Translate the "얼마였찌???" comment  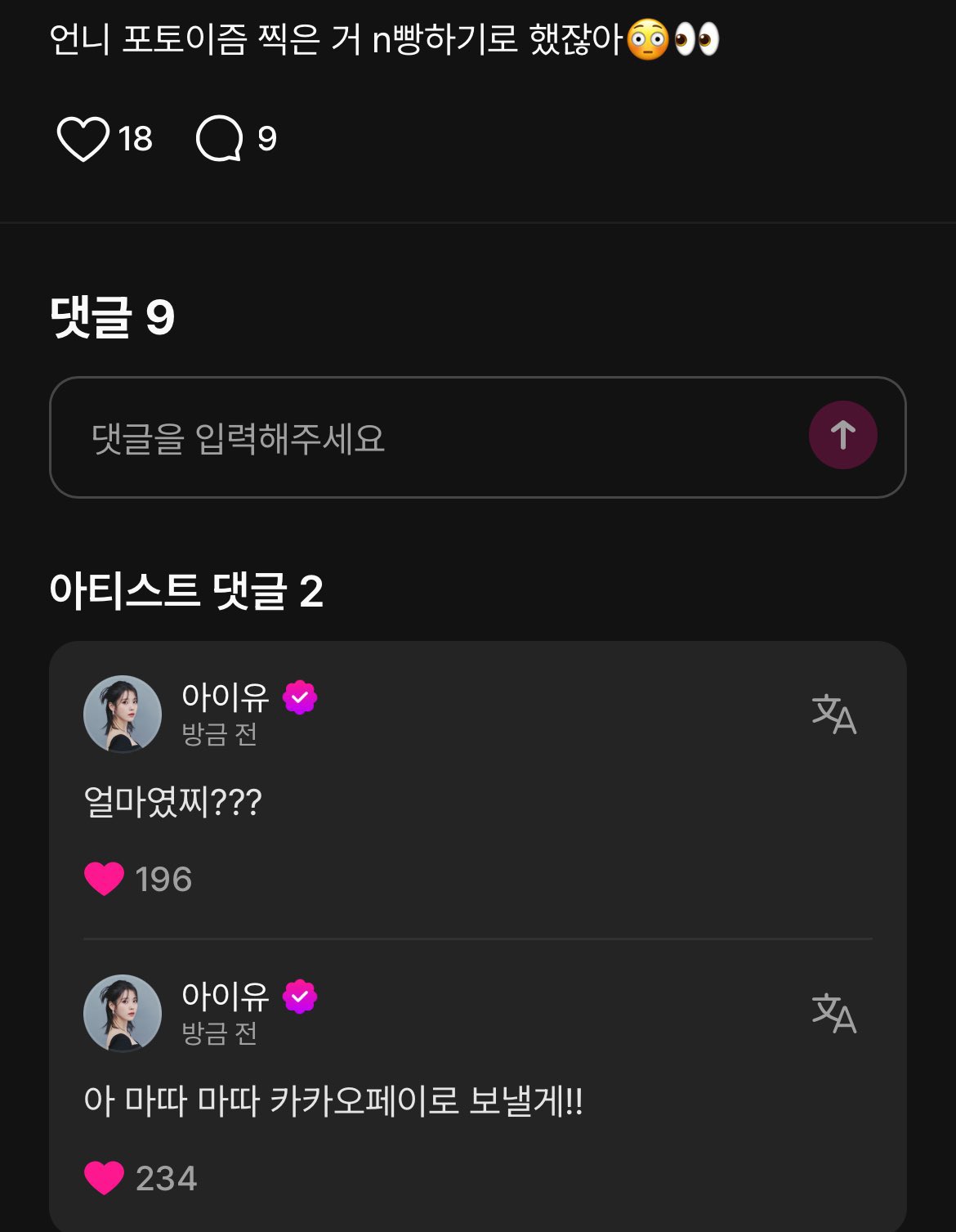click(x=833, y=715)
